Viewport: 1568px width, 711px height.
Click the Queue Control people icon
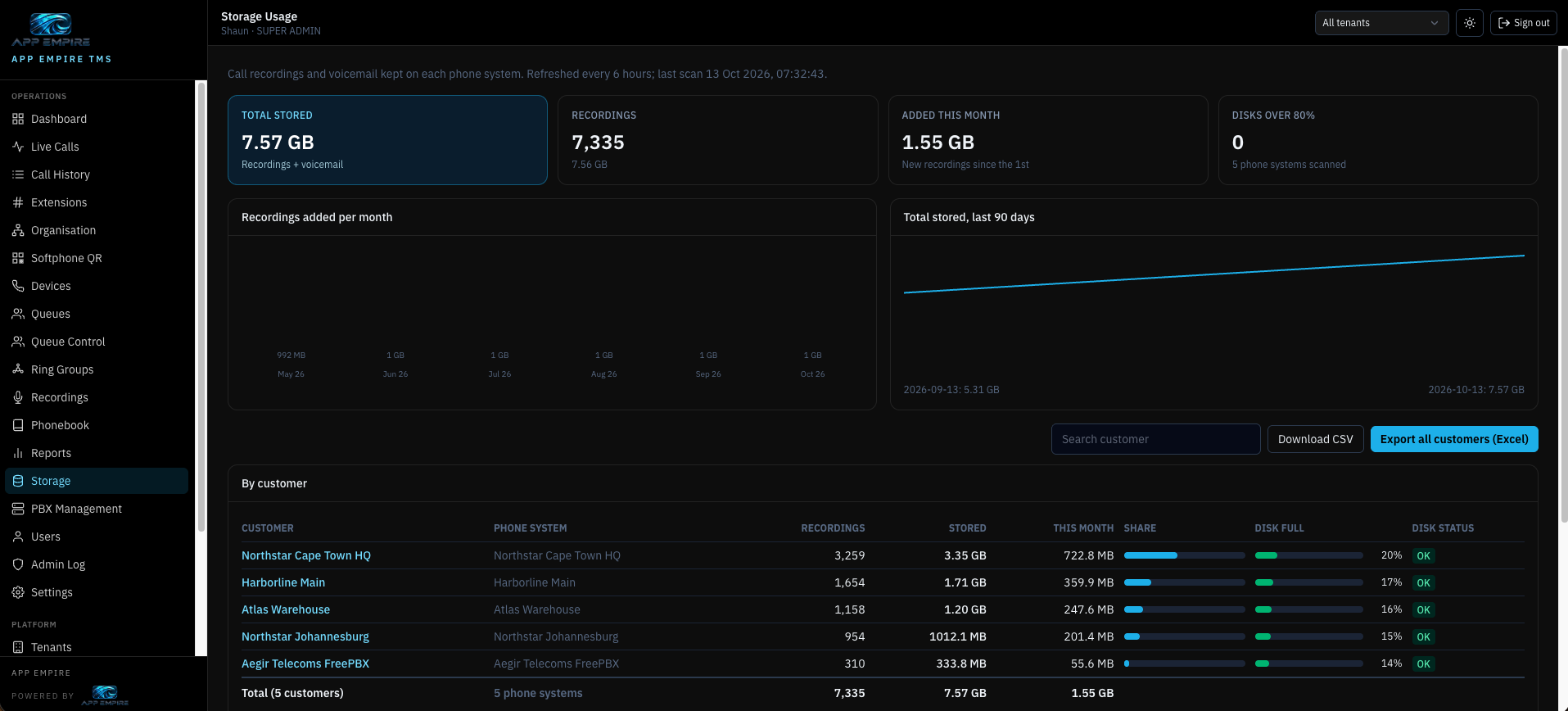pyautogui.click(x=18, y=342)
